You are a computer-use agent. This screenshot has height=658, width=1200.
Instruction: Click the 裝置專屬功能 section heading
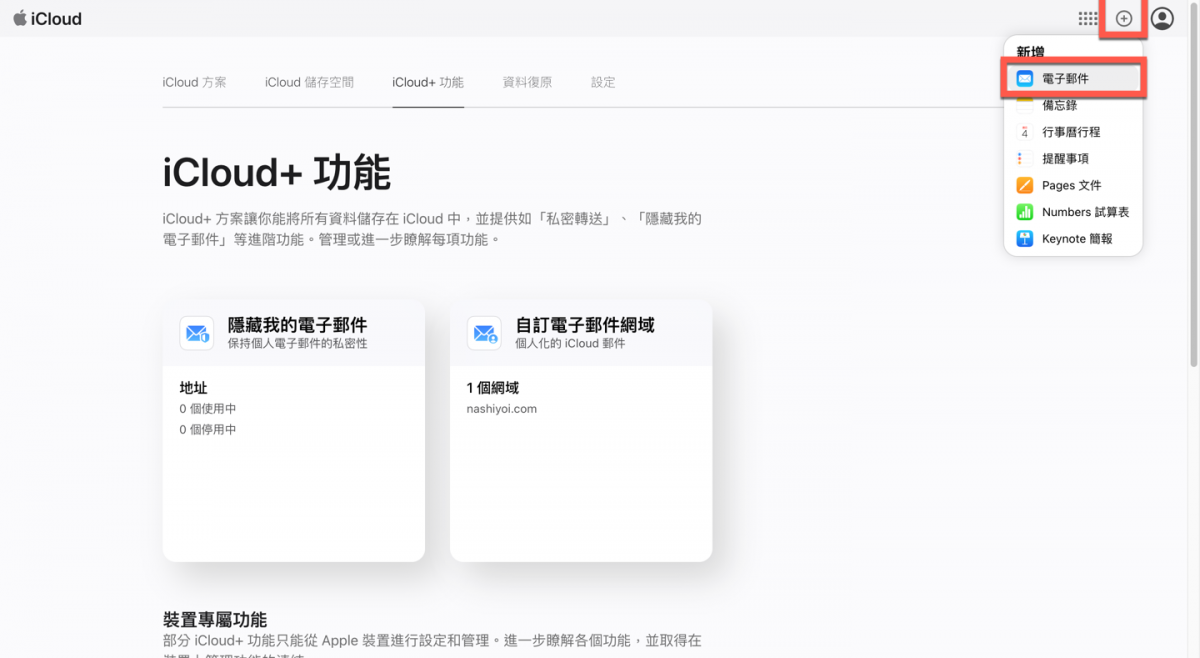tap(215, 620)
